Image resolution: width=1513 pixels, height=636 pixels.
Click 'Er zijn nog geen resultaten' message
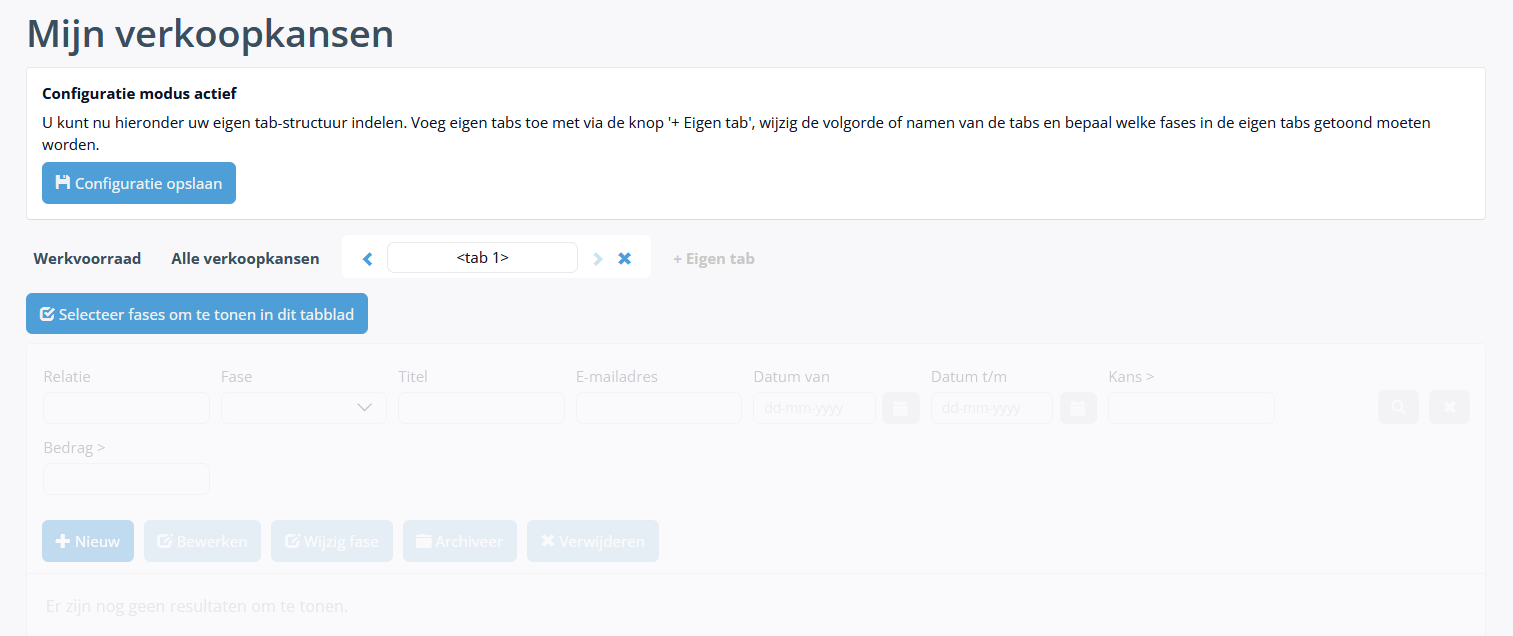(197, 606)
